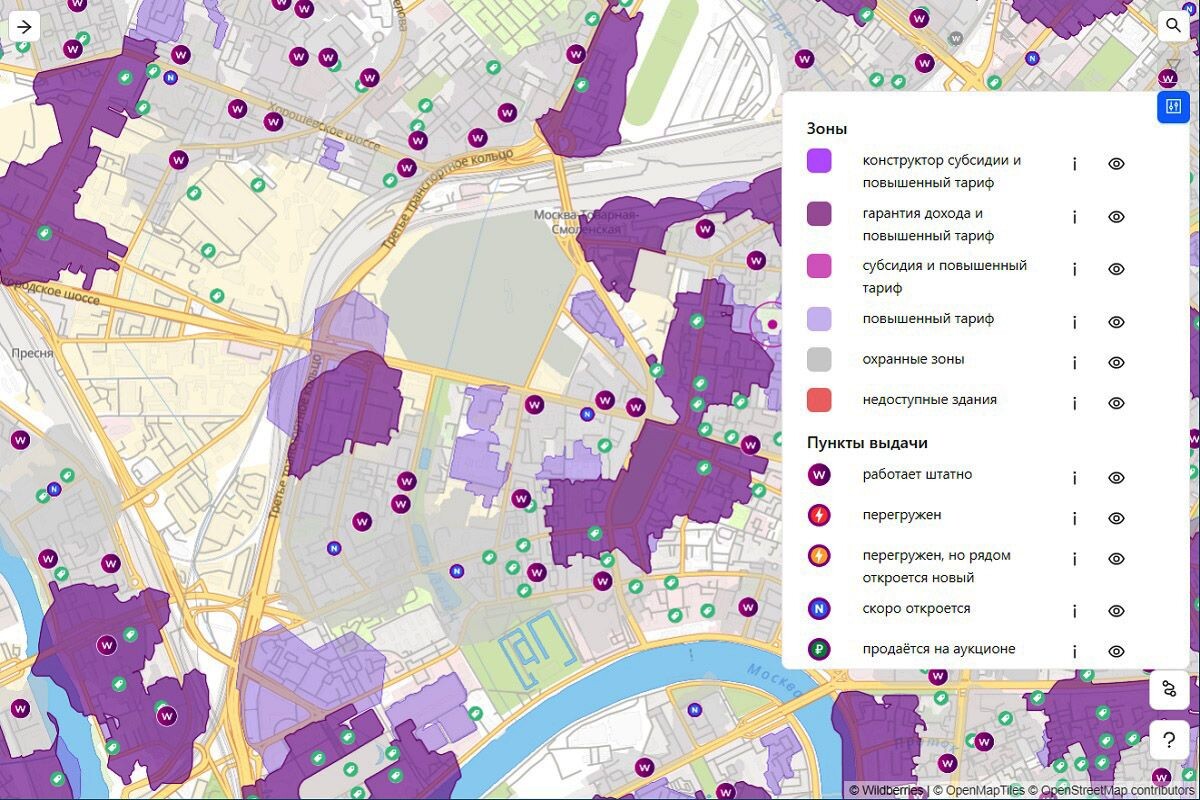Open the help question mark button

click(x=1169, y=741)
